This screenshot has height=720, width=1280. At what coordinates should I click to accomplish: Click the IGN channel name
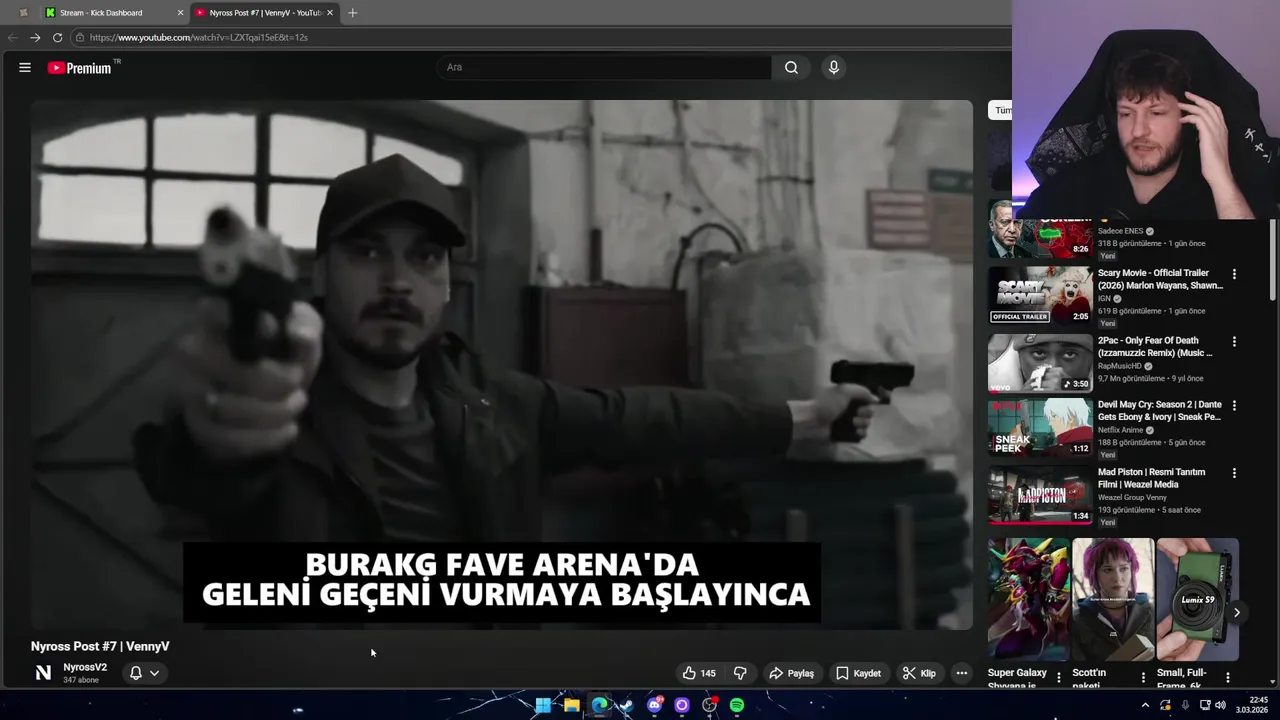pyautogui.click(x=1104, y=298)
